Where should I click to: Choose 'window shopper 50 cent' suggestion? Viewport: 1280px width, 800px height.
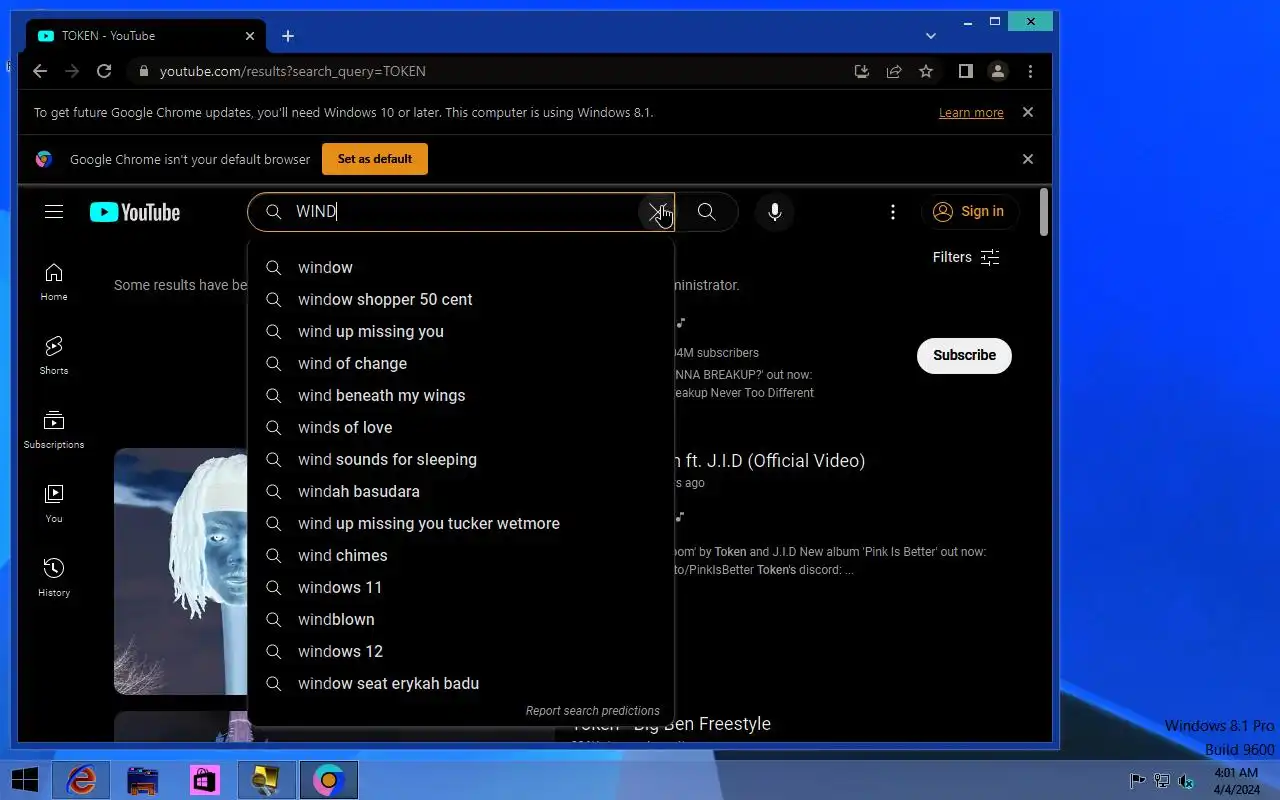coord(461,299)
